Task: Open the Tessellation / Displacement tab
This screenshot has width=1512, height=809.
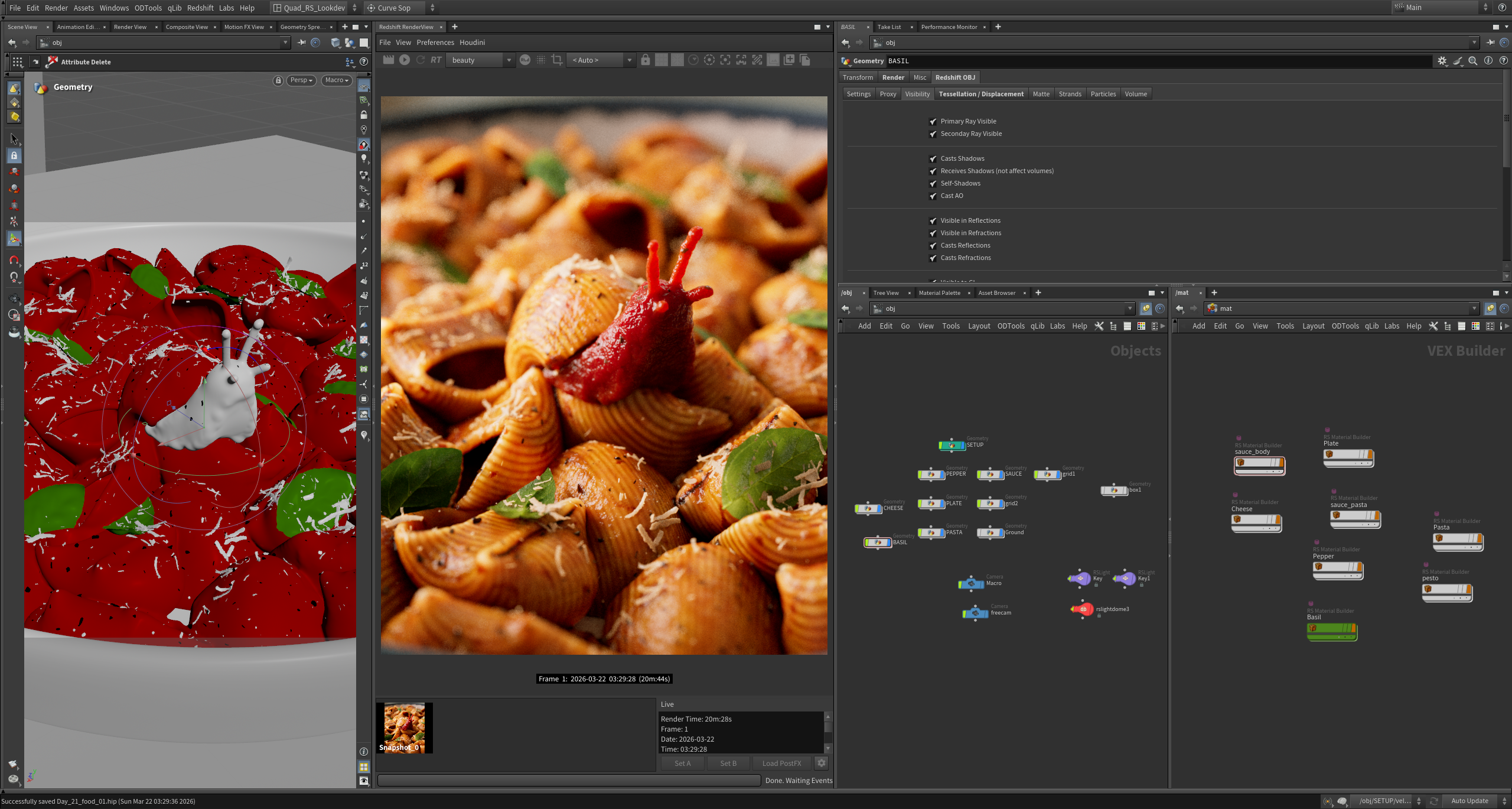Action: [x=981, y=94]
